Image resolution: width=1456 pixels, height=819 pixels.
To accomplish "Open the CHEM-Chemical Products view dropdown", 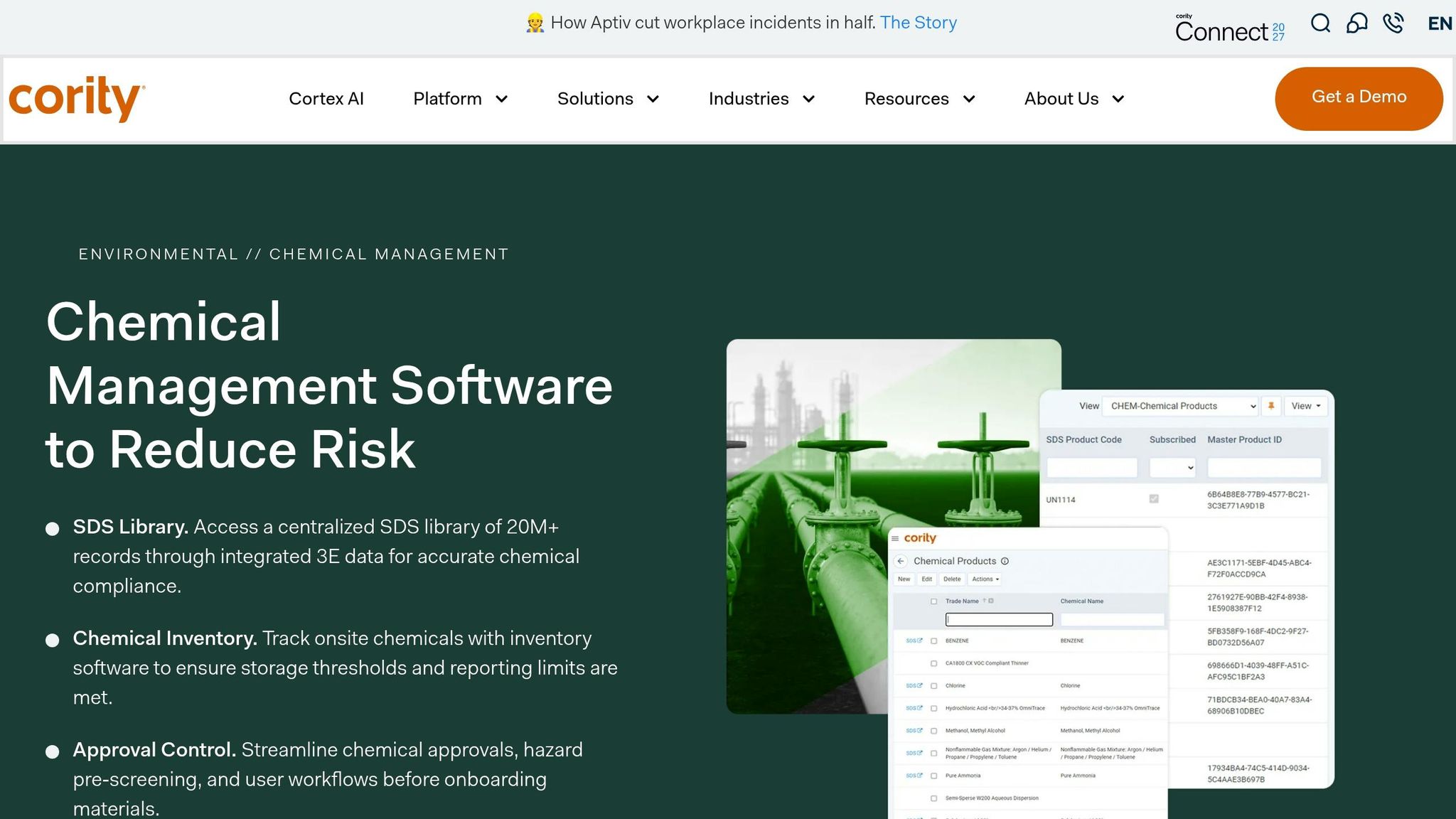I will [x=1181, y=406].
